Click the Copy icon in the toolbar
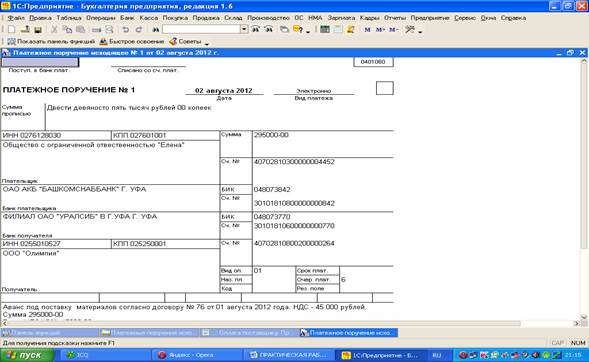The height and width of the screenshot is (362, 589). pyautogui.click(x=67, y=29)
